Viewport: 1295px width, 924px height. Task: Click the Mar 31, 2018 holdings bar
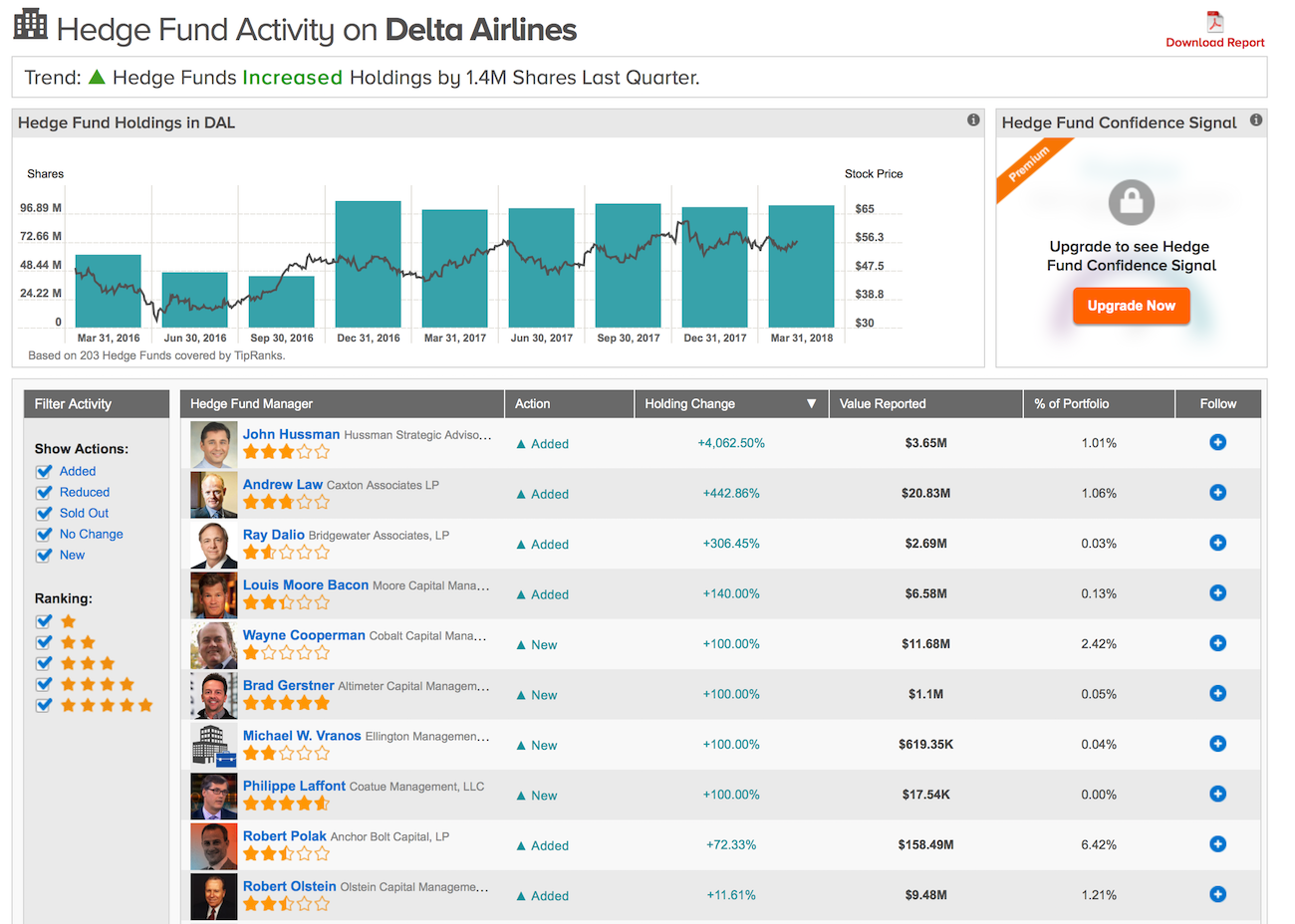801,266
